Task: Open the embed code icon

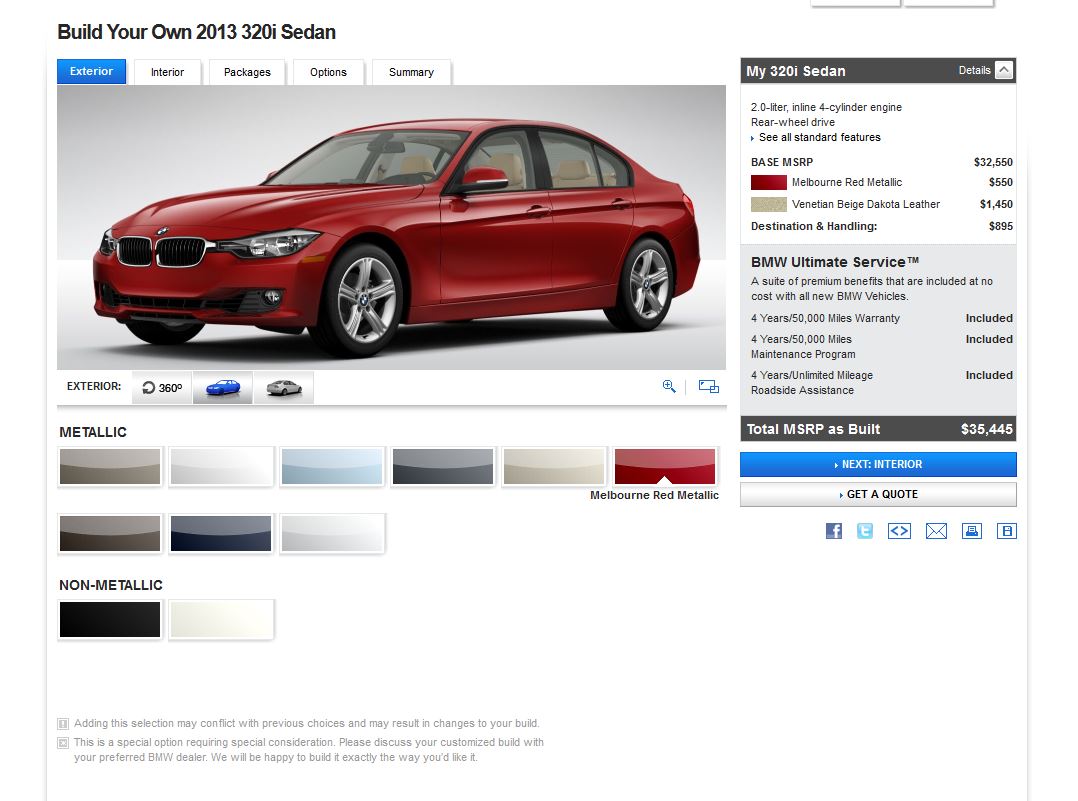Action: coord(899,531)
